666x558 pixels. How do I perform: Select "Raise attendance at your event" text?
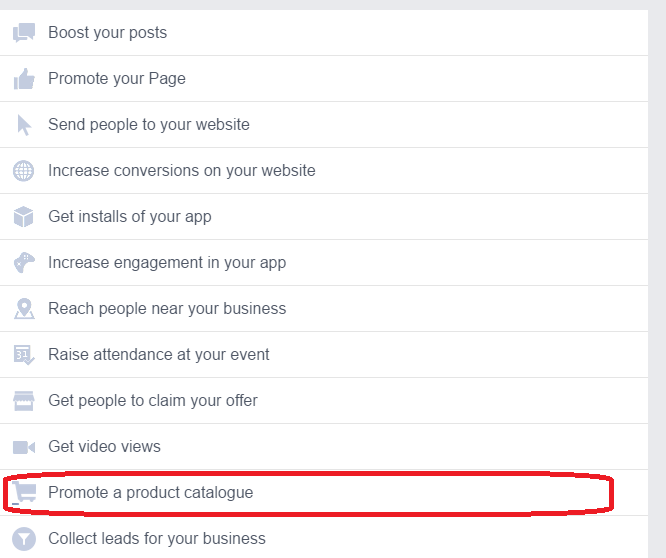click(158, 355)
